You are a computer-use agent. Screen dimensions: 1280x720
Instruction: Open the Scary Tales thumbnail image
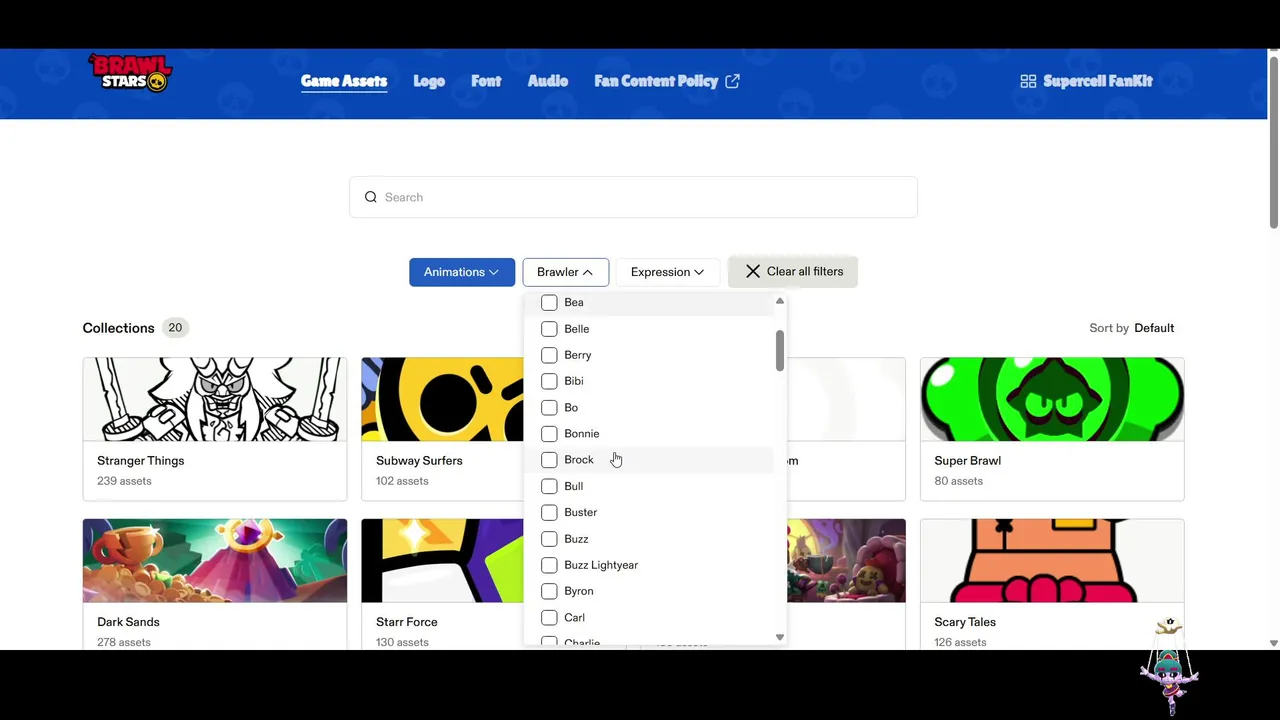point(1052,560)
